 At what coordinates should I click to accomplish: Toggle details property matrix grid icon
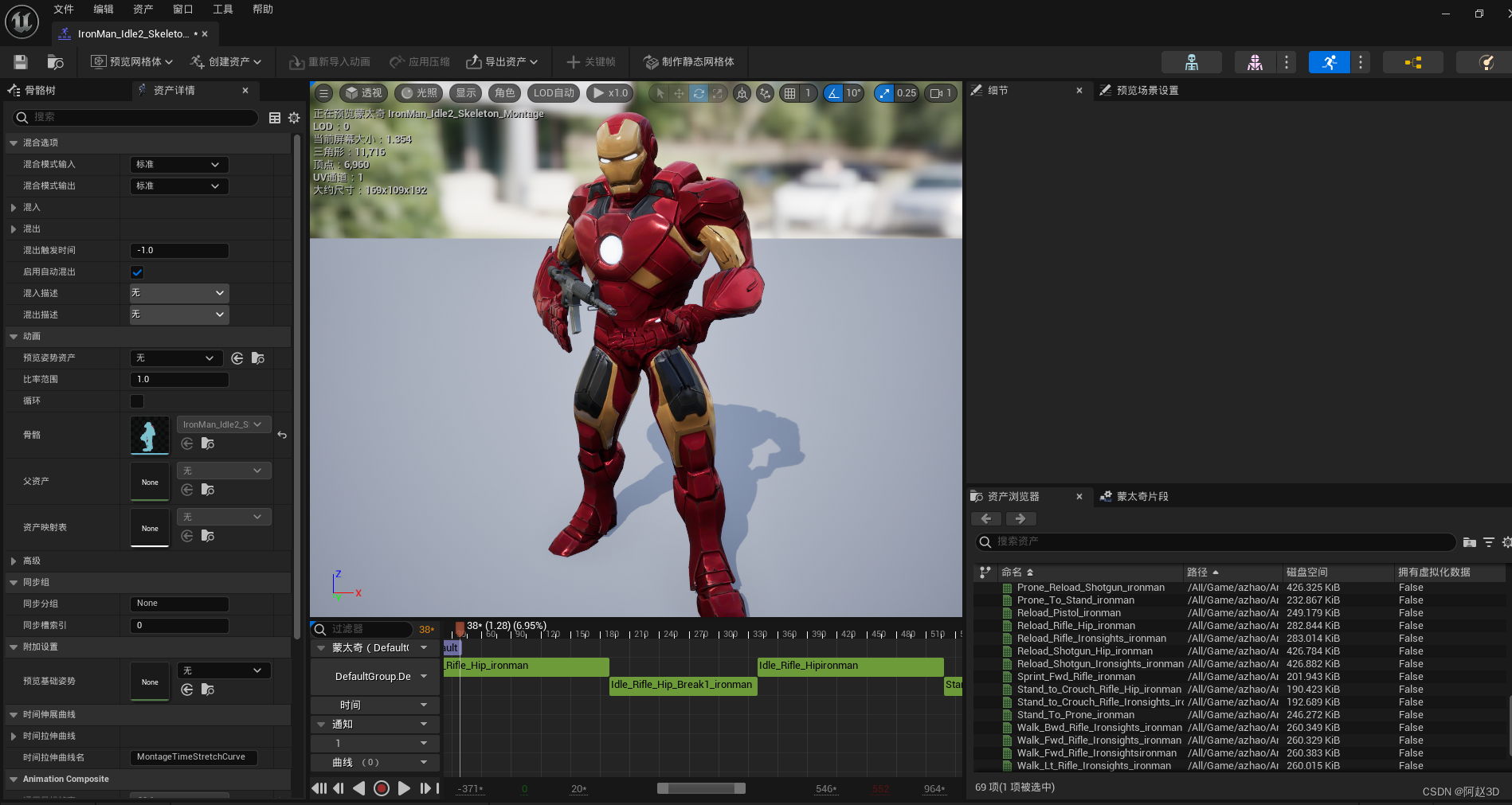(275, 118)
